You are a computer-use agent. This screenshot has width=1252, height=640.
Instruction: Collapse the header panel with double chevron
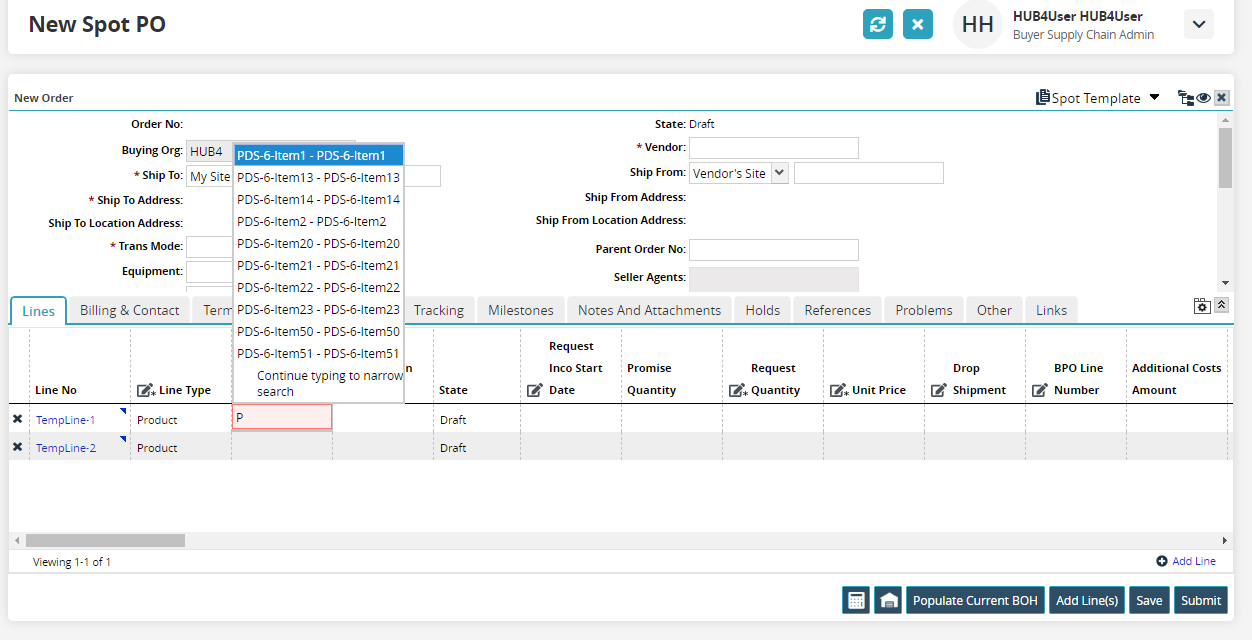coord(1221,305)
